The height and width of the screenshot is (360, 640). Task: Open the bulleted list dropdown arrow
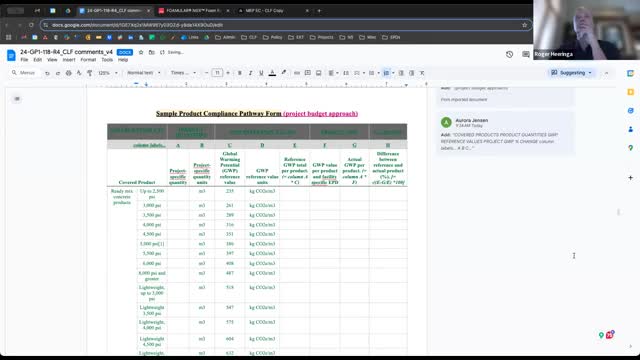pyautogui.click(x=378, y=73)
